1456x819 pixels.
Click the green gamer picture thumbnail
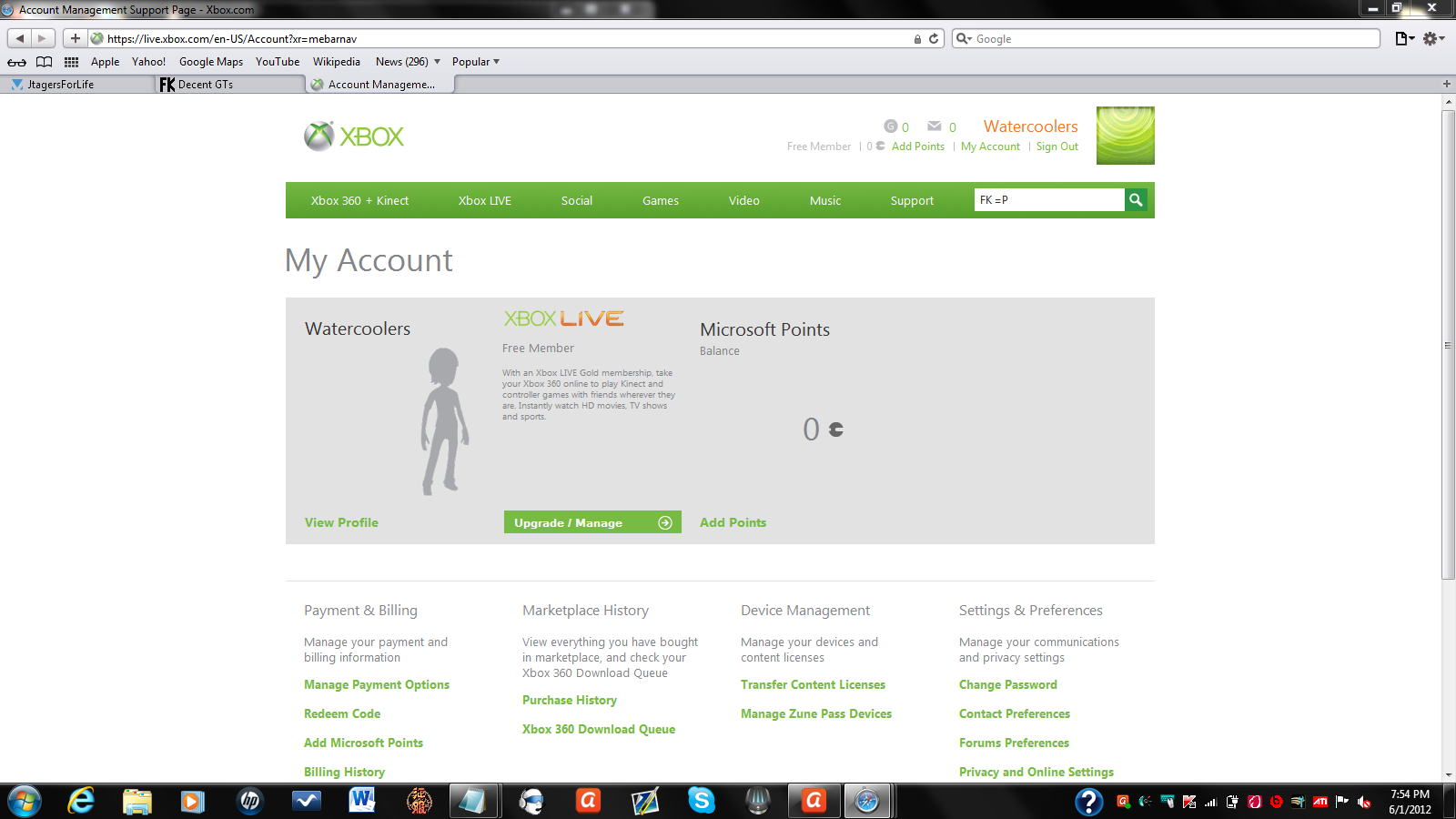click(1126, 136)
